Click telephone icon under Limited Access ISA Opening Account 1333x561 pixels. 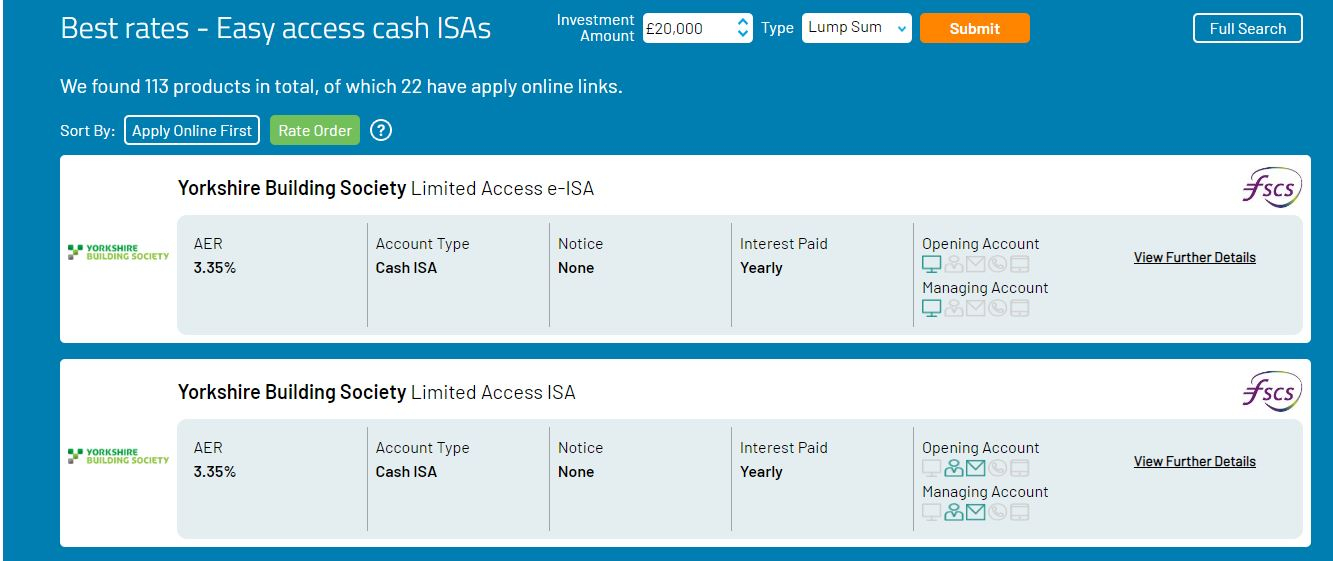[997, 468]
